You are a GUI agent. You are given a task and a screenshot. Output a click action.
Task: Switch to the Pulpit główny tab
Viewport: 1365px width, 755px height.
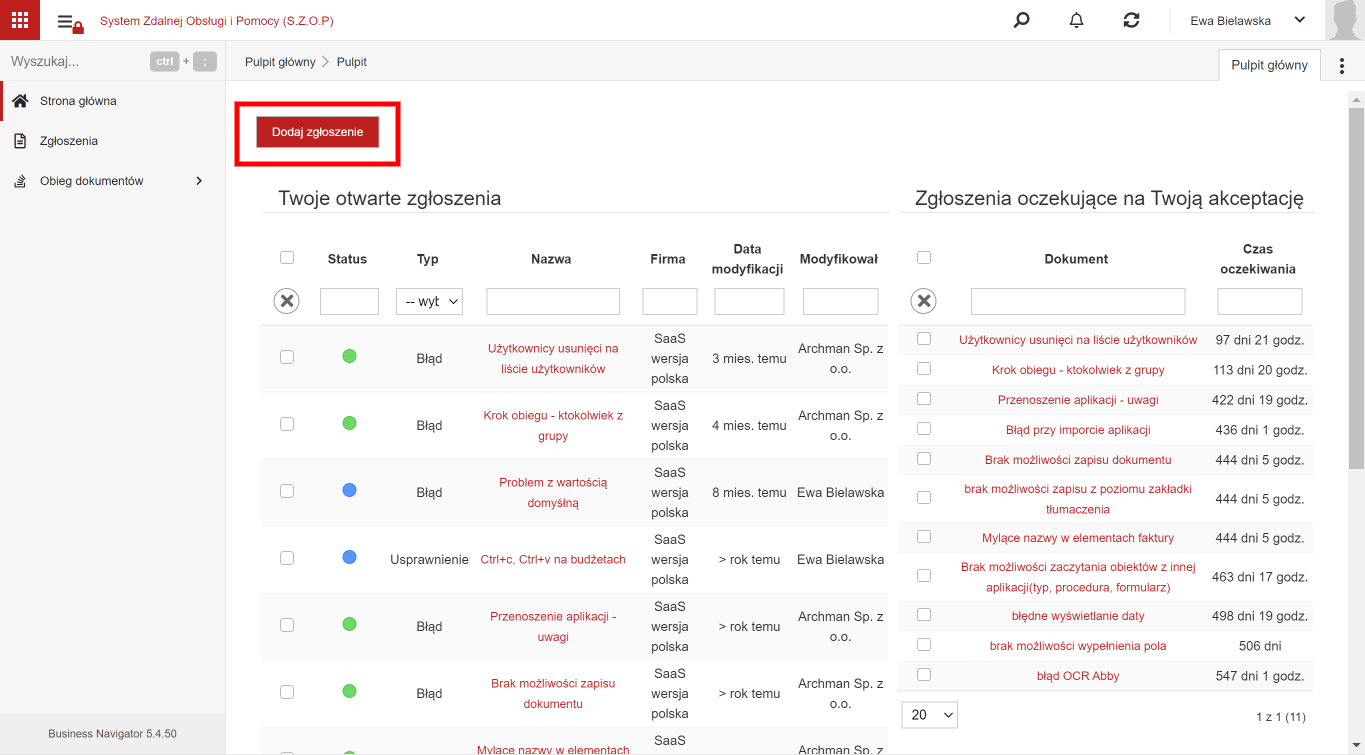[x=1269, y=65]
